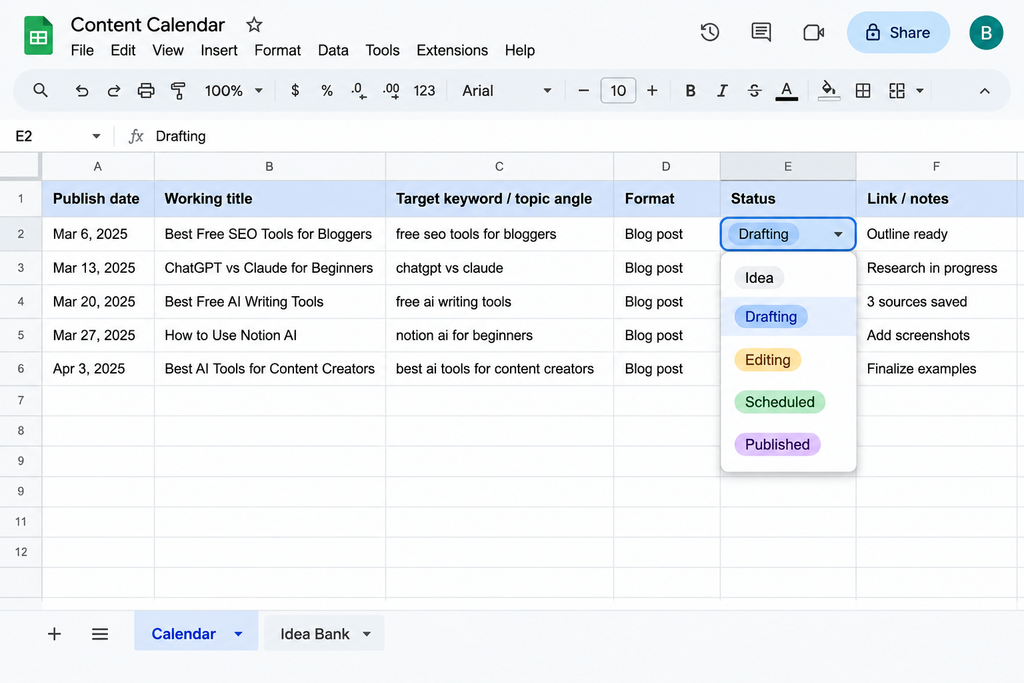Click the search magnifier in toolbar

(40, 91)
